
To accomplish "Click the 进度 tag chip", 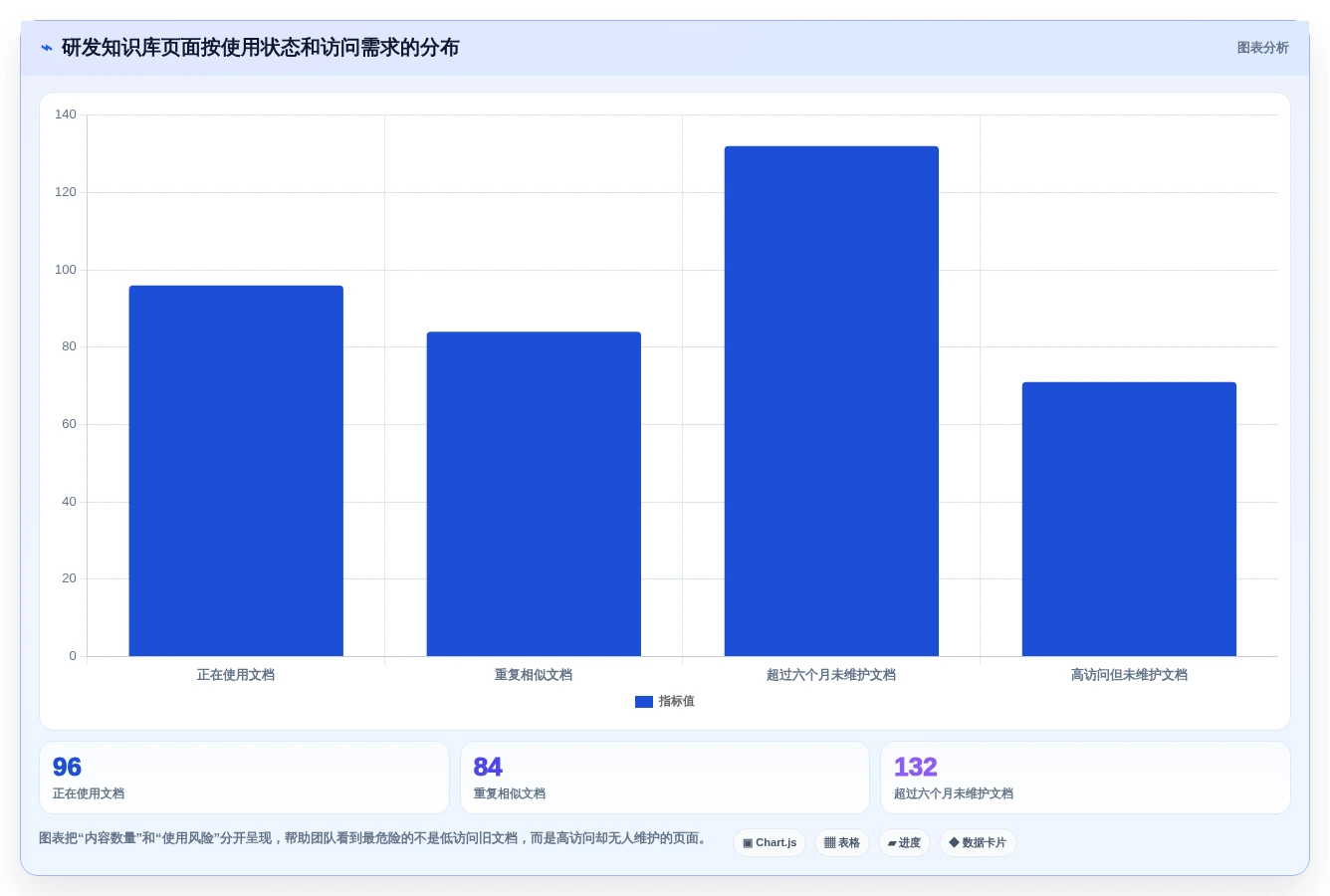I will click(x=904, y=843).
